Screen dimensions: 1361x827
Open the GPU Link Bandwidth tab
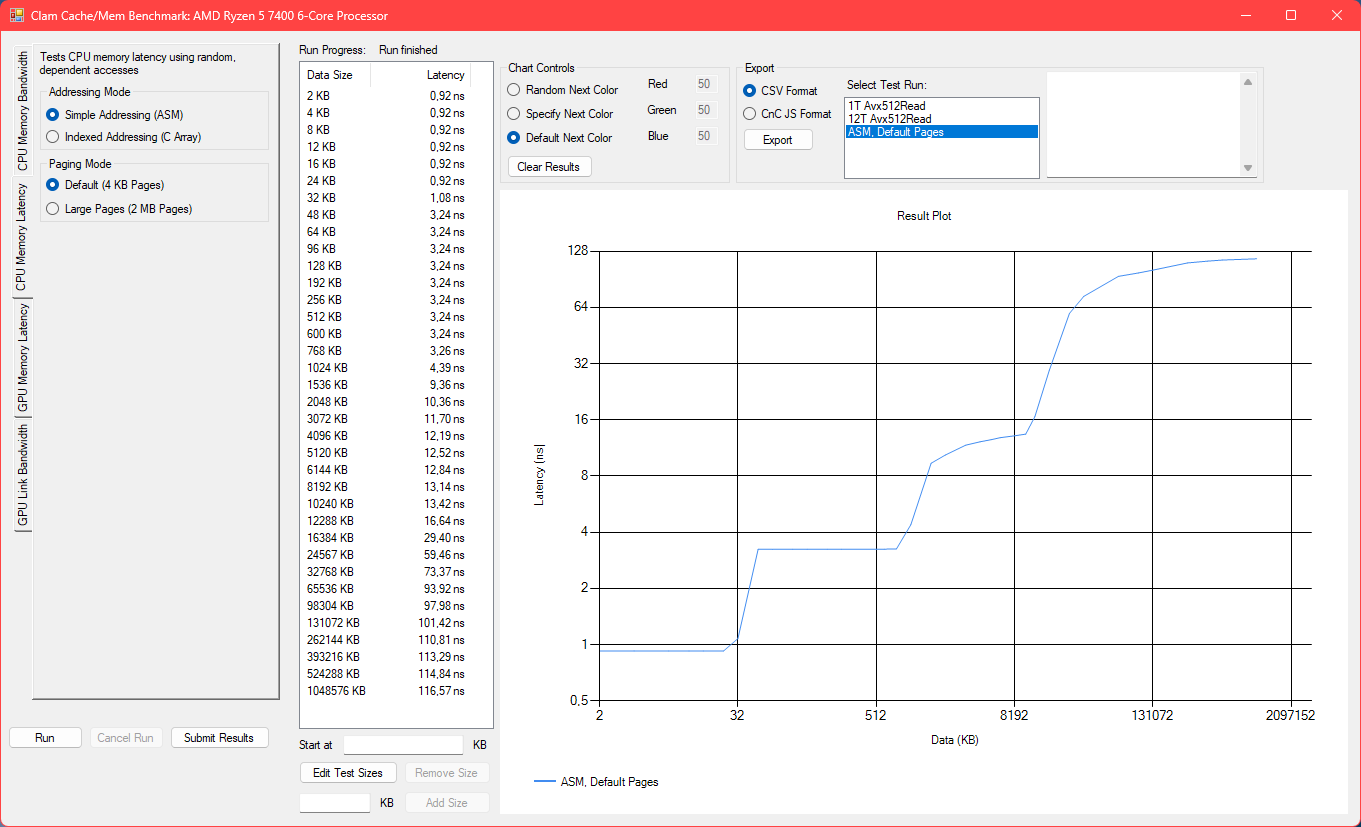click(23, 475)
